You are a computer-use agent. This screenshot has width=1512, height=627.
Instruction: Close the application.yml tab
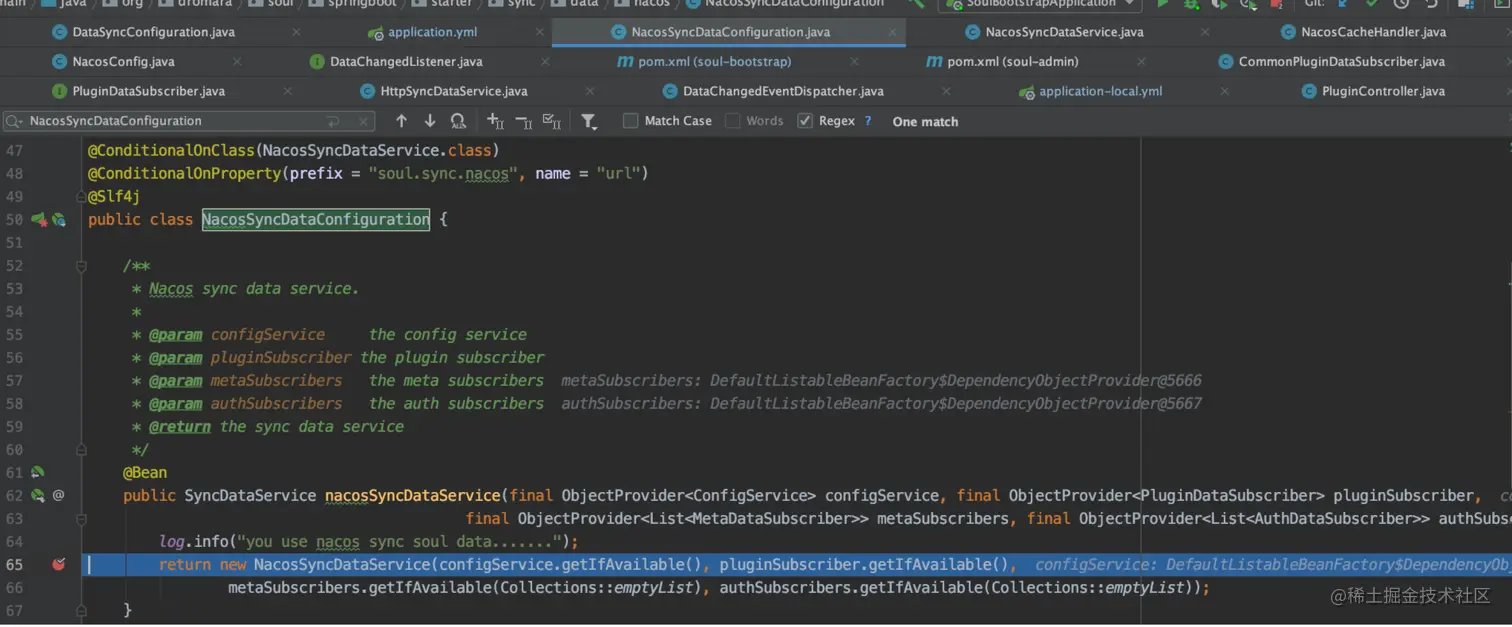pos(540,32)
